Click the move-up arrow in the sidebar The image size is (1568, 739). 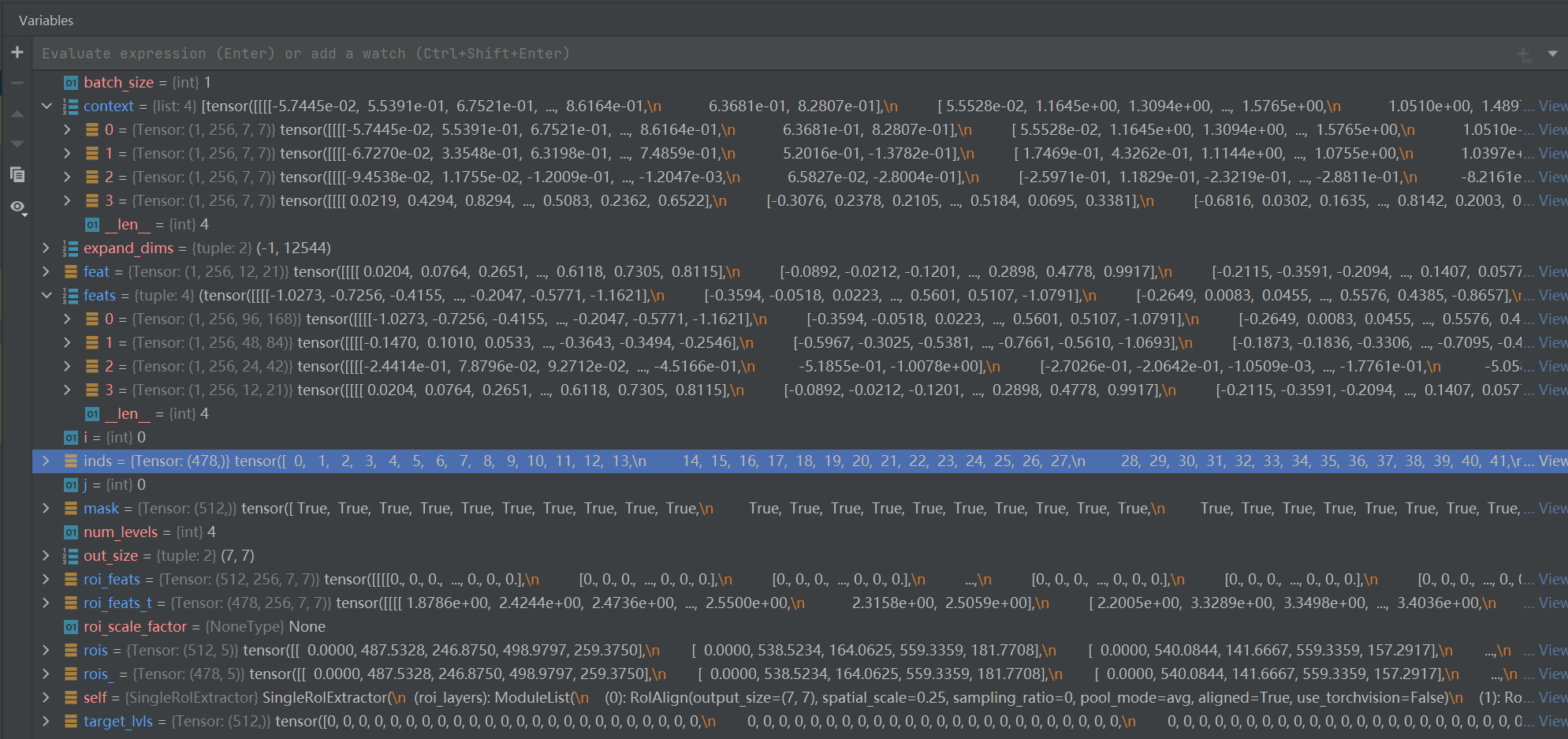click(17, 114)
